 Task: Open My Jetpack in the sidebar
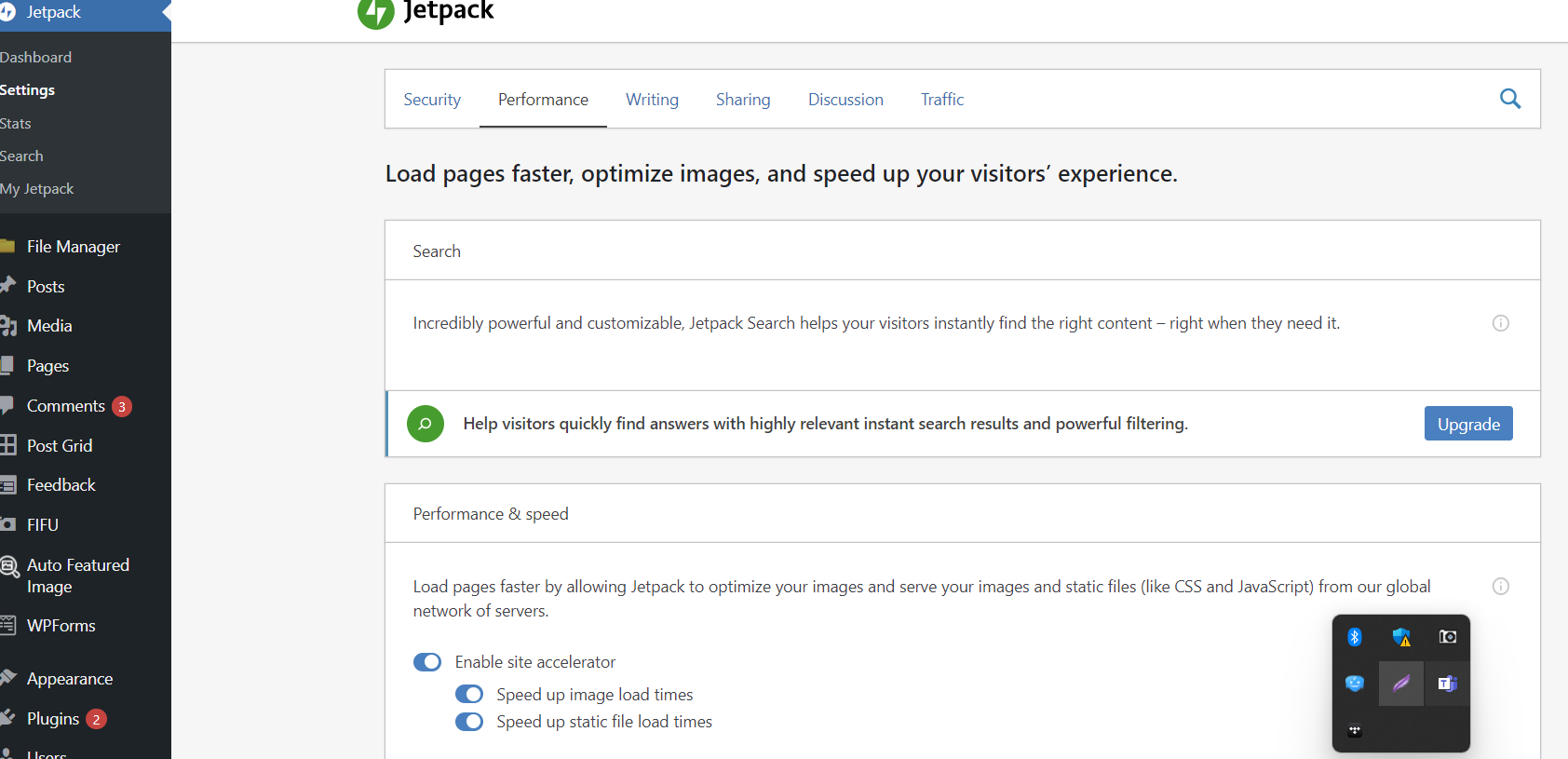[37, 188]
